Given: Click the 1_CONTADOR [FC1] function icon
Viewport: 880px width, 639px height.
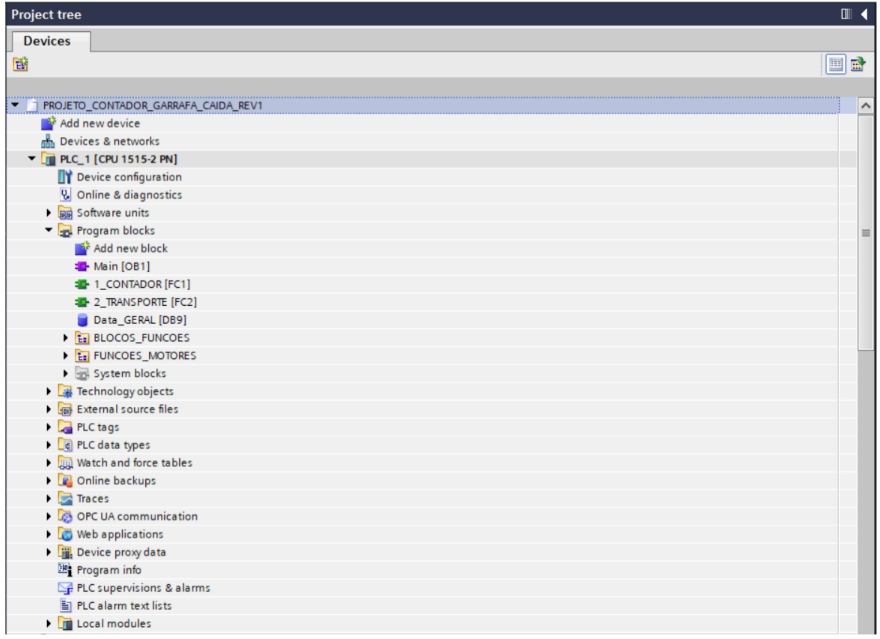Looking at the screenshot, I should coord(83,284).
